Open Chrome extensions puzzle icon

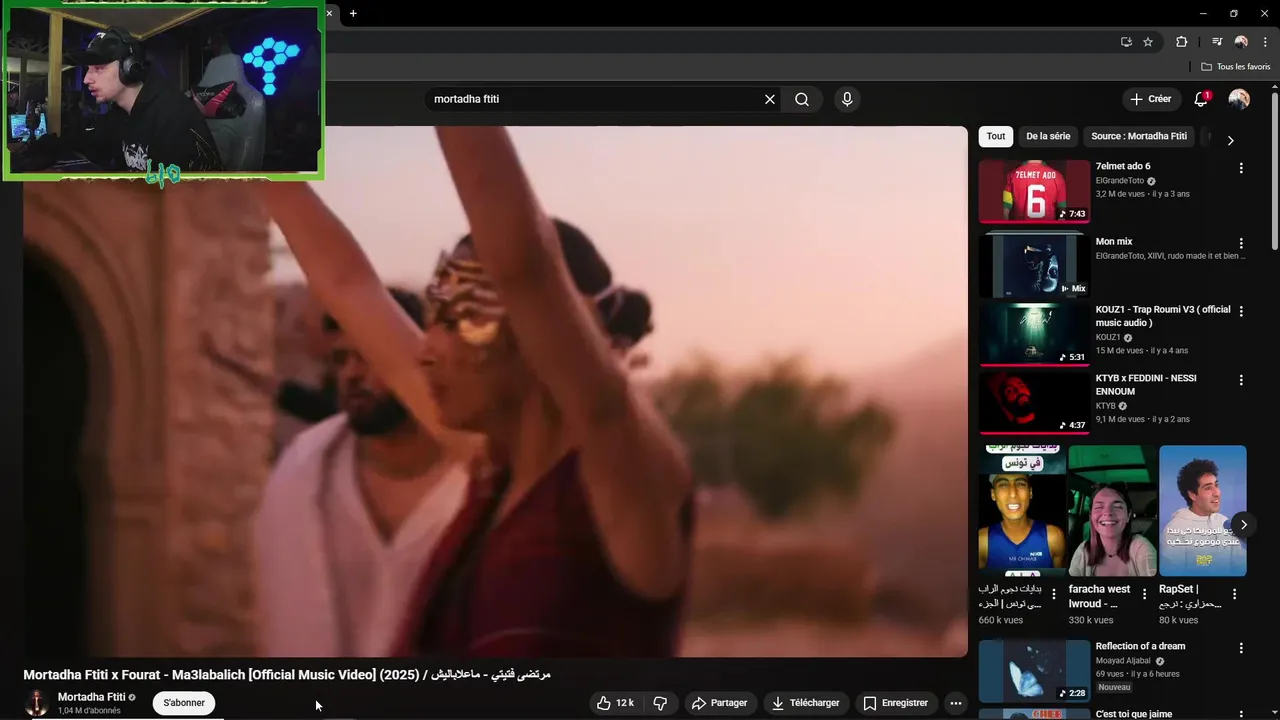coord(1181,42)
